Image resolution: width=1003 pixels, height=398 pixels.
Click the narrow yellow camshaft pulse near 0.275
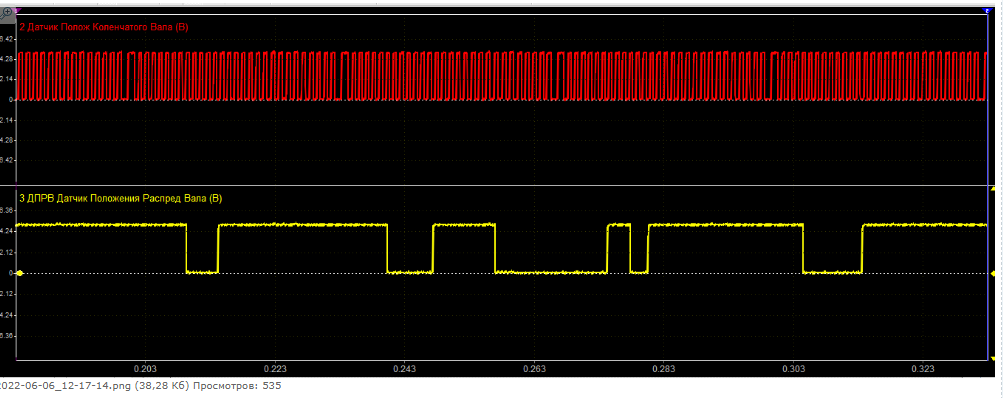coord(619,248)
